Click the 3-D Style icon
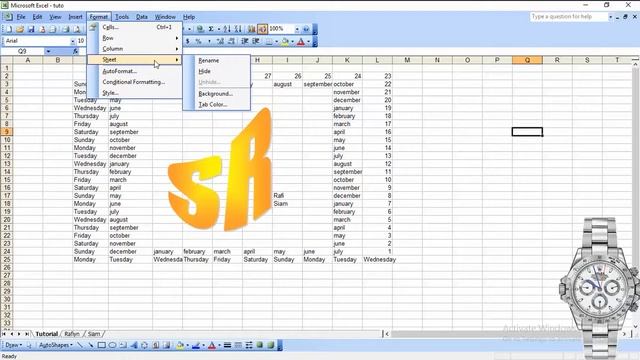Screen dimensions: 640x360 [x=271, y=345]
